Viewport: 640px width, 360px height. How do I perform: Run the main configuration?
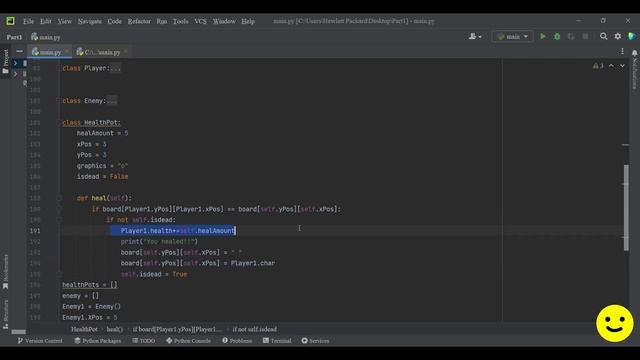(x=542, y=36)
